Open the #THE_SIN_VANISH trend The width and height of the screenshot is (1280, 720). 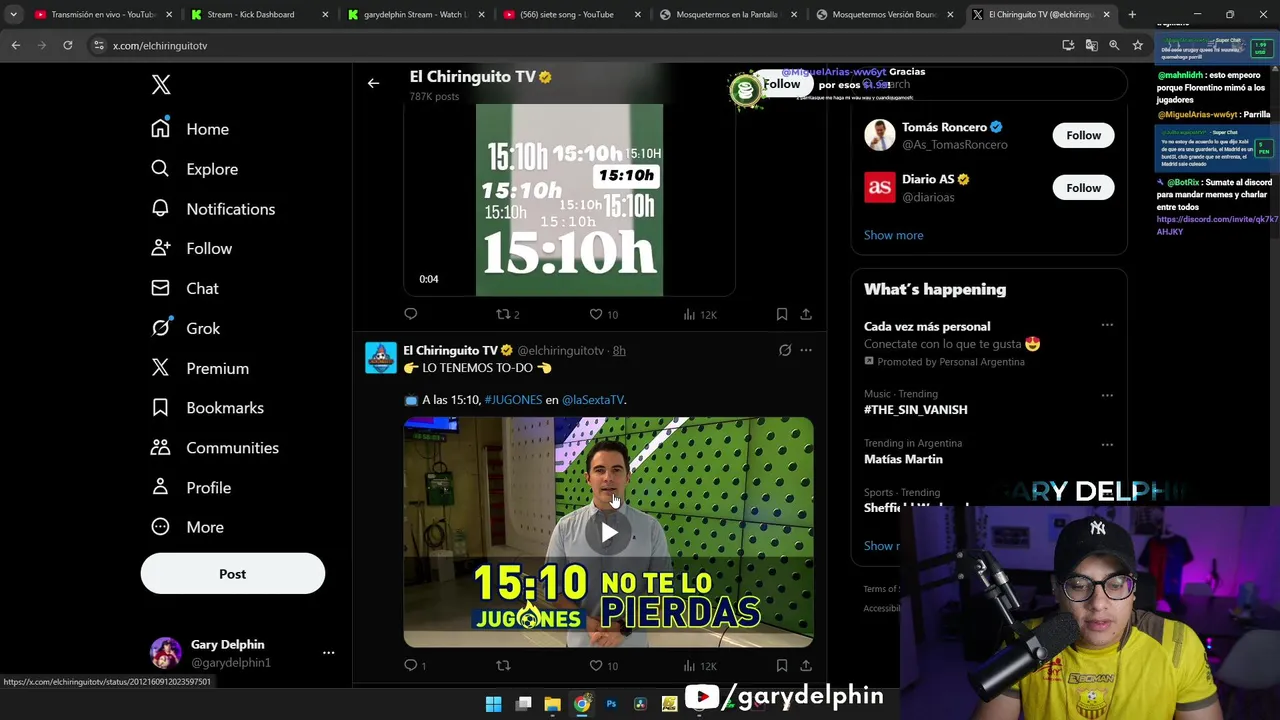[915, 410]
